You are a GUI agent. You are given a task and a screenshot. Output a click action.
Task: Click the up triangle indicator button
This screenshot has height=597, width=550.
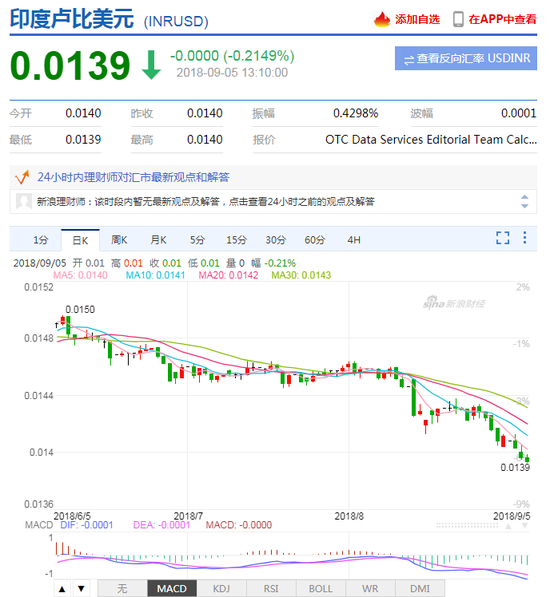62,589
